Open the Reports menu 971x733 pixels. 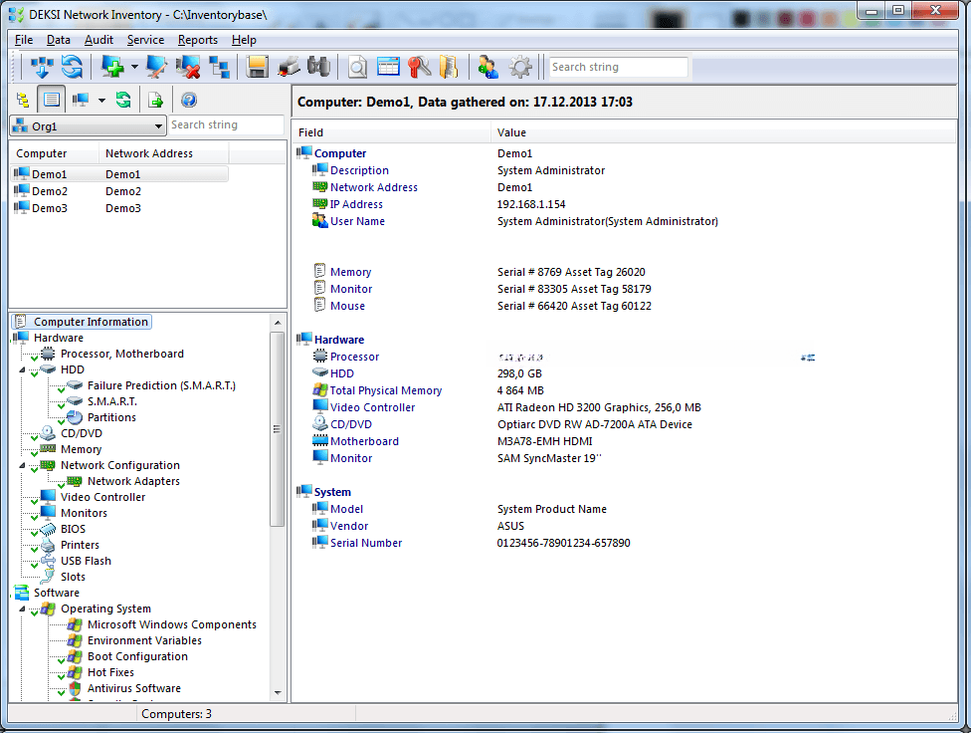click(x=198, y=40)
